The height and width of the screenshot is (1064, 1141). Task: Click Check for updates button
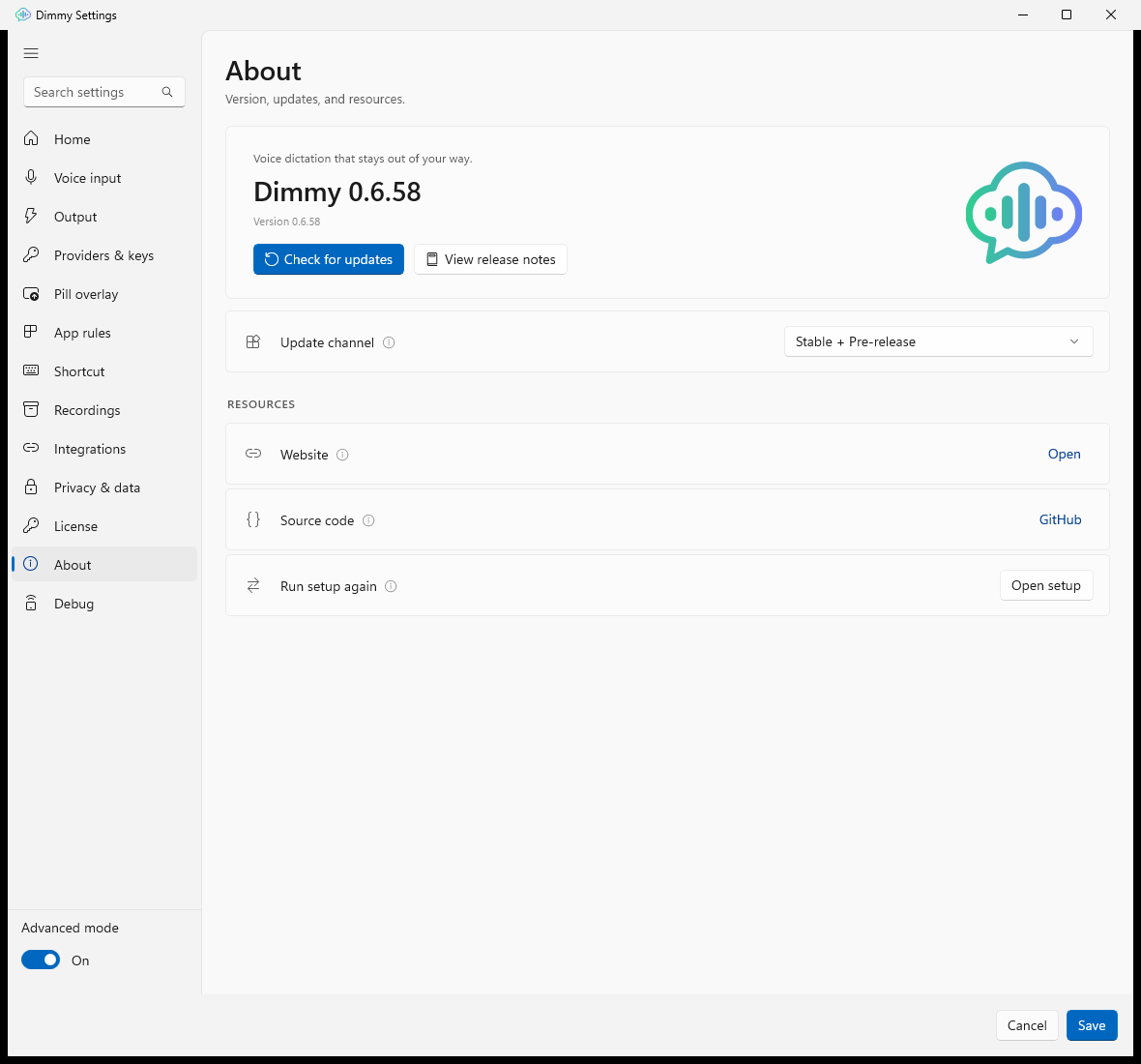(x=328, y=259)
